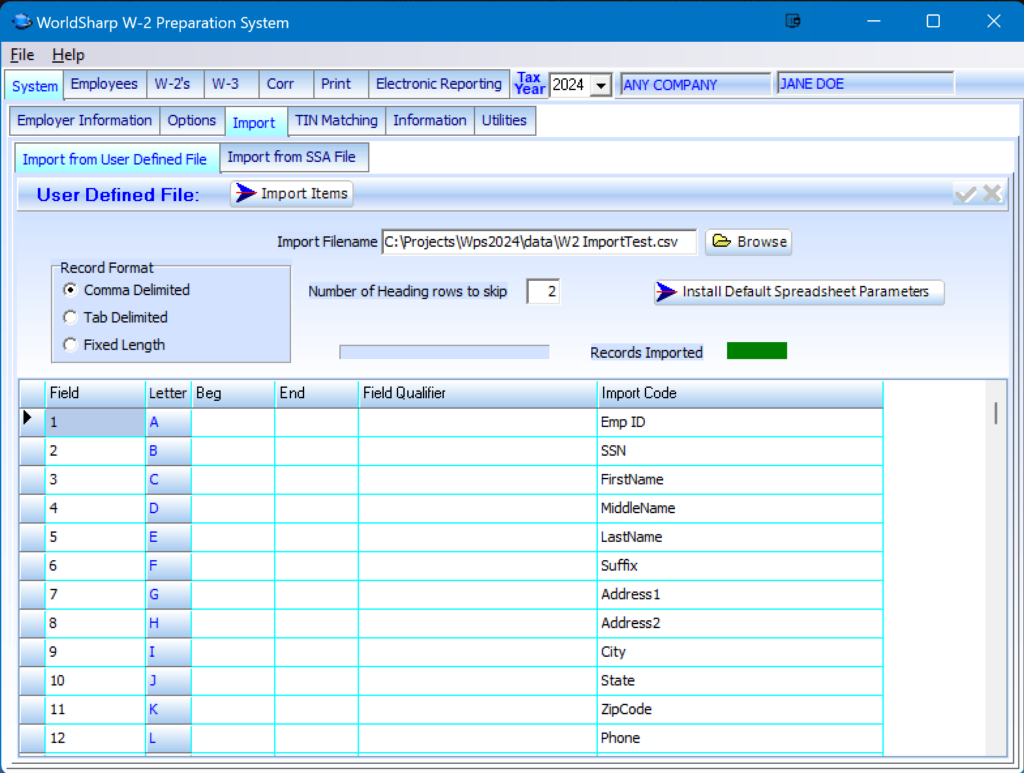The width and height of the screenshot is (1024, 773).
Task: Open the TIN Matching subtab
Action: coord(336,121)
